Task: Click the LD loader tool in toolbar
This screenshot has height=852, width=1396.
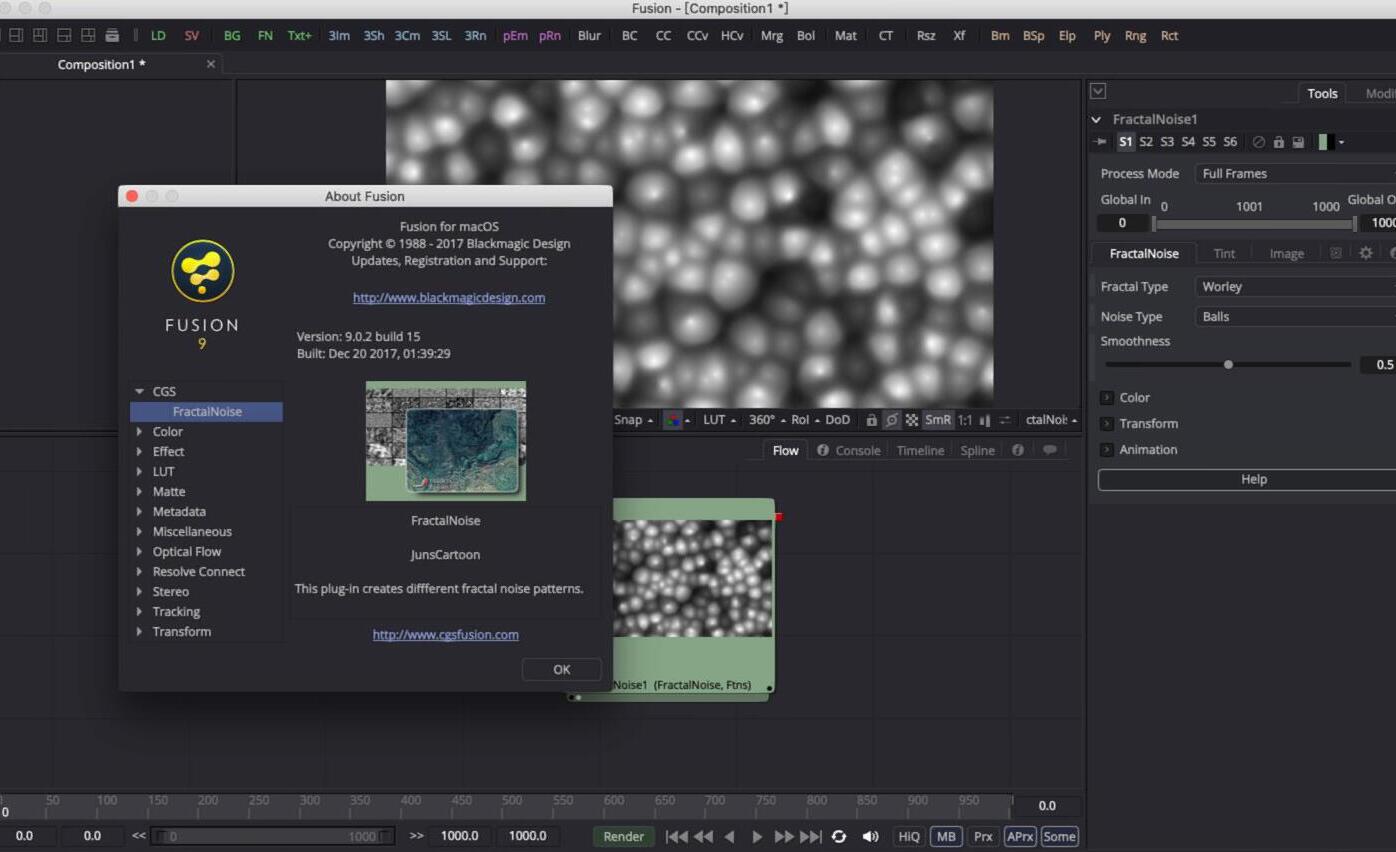Action: point(158,35)
